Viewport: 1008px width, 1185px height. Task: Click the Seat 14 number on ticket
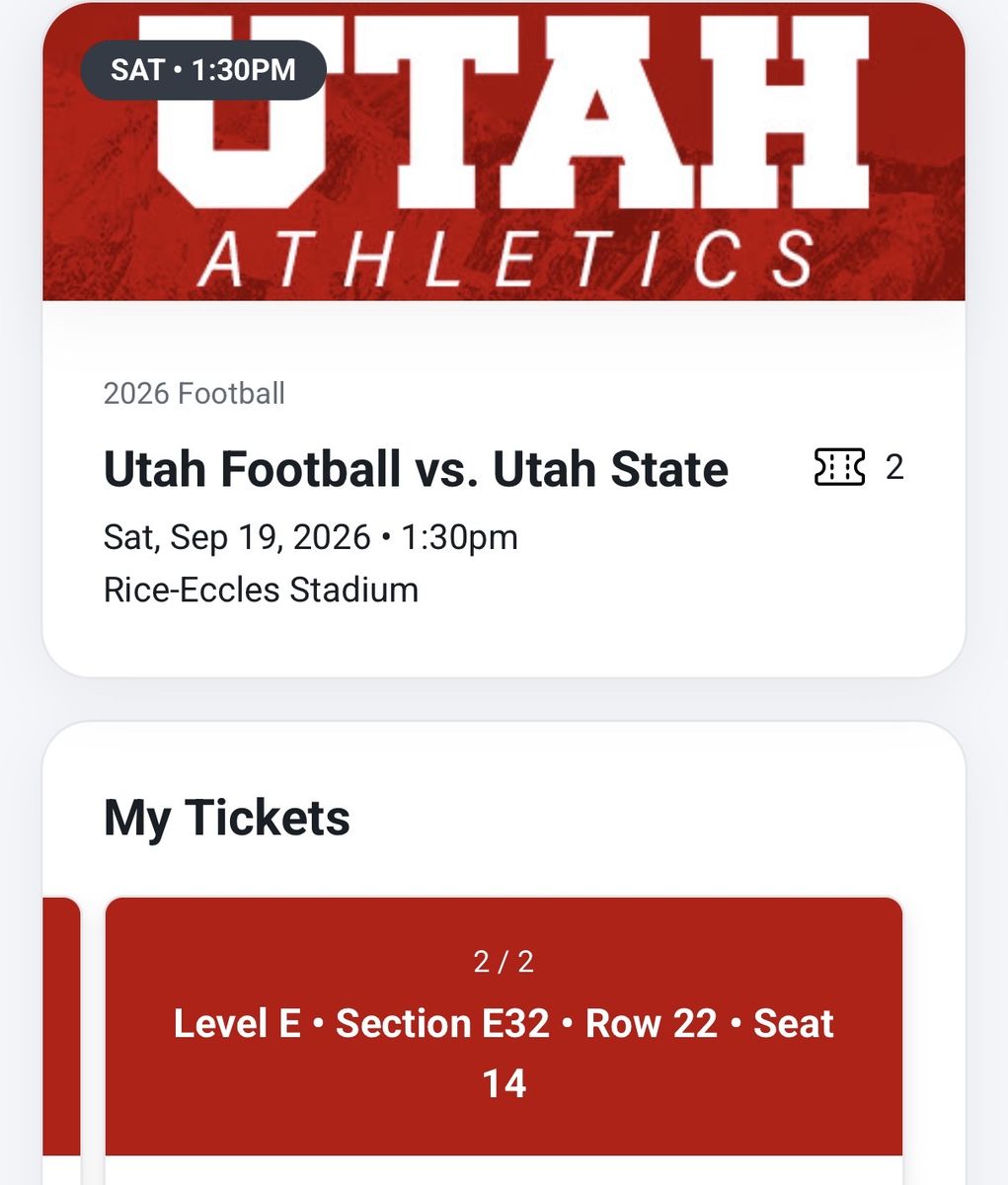click(x=504, y=1083)
